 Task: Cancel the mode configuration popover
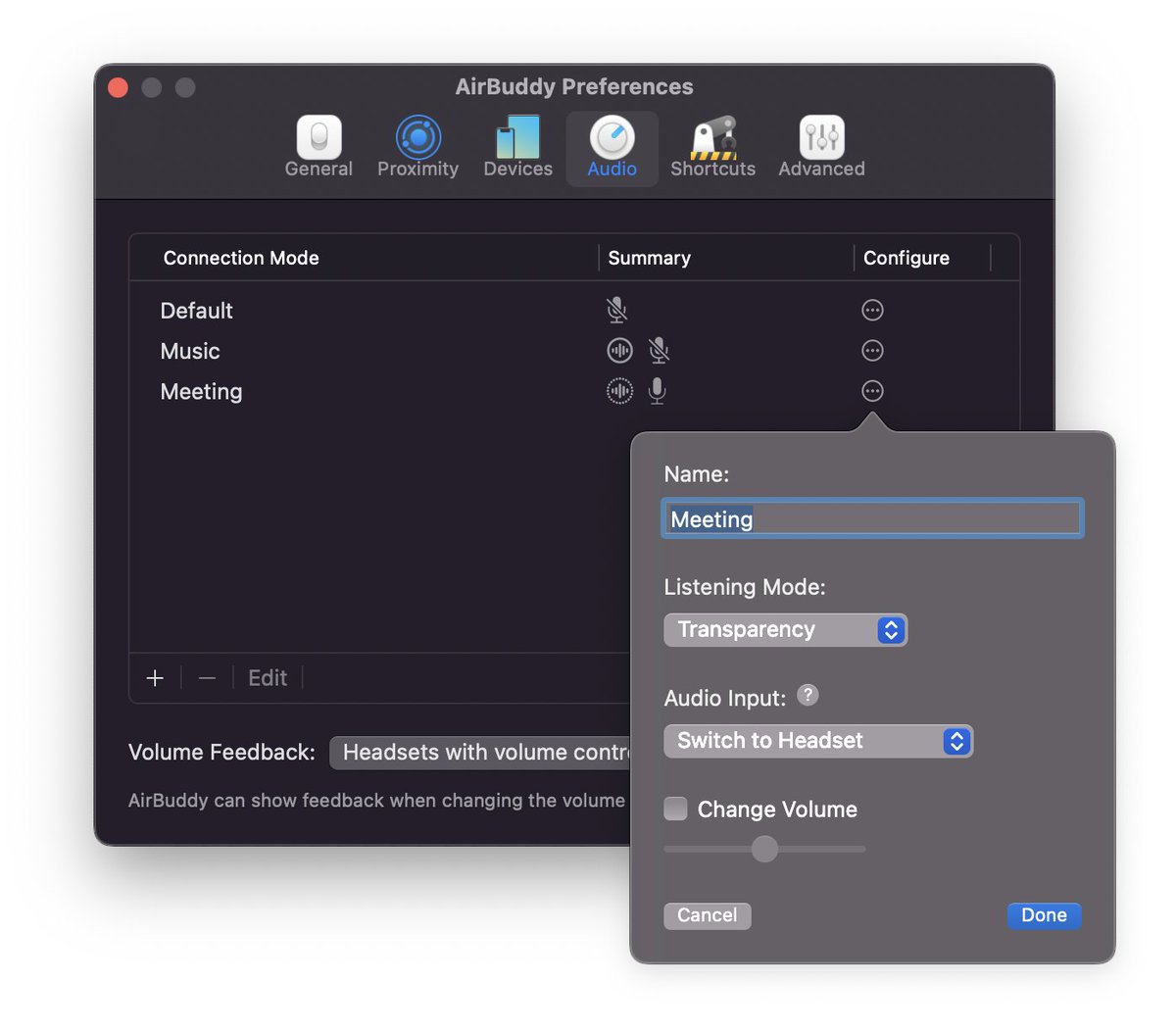click(707, 915)
